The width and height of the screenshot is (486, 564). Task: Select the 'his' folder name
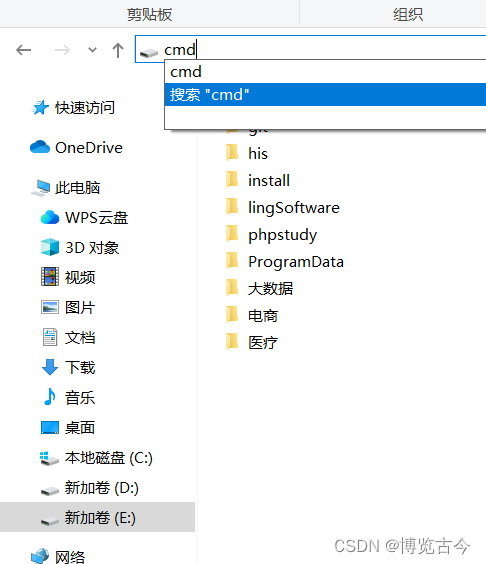(x=258, y=154)
